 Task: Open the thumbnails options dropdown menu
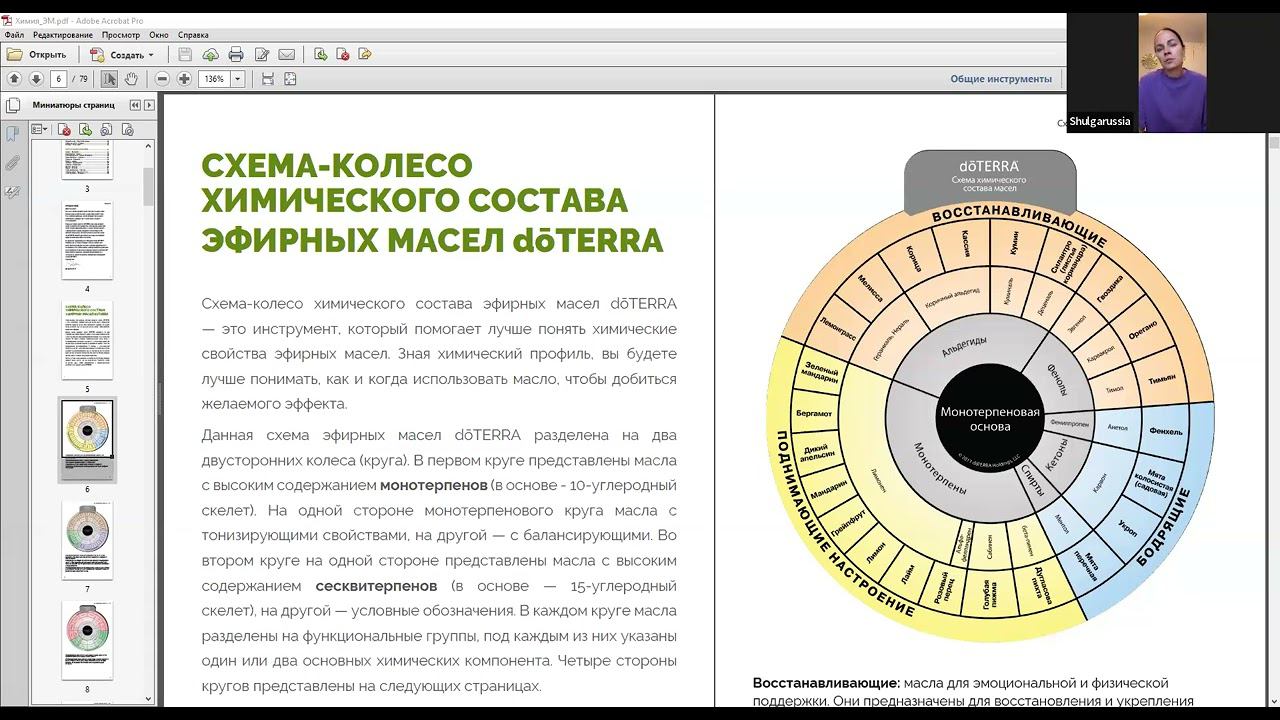point(39,129)
